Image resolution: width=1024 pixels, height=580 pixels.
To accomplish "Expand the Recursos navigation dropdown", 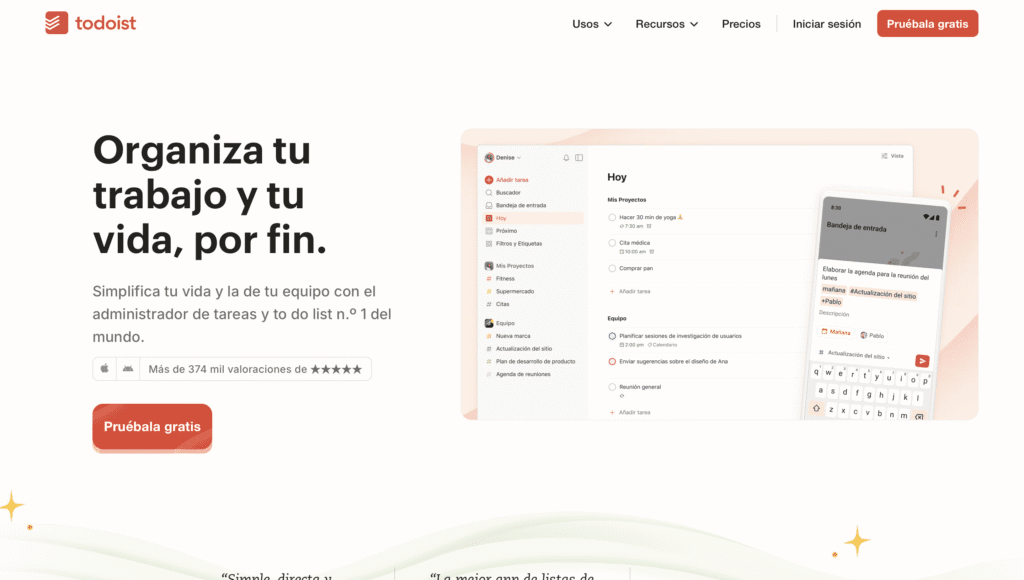I will 666,24.
